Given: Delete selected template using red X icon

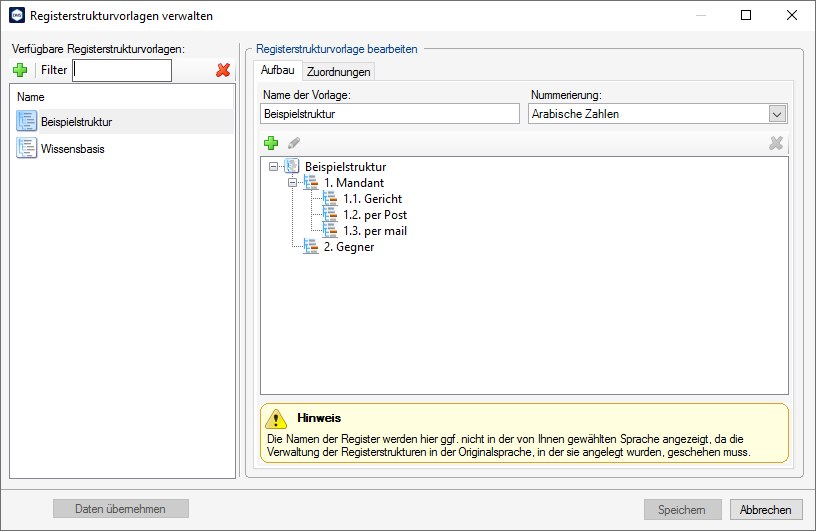Looking at the screenshot, I should click(223, 70).
